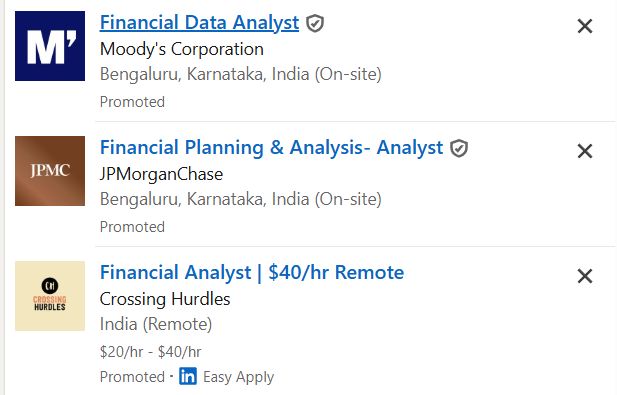The height and width of the screenshot is (395, 617).
Task: Click the LinkedIn Easy Apply icon
Action: coord(188,376)
